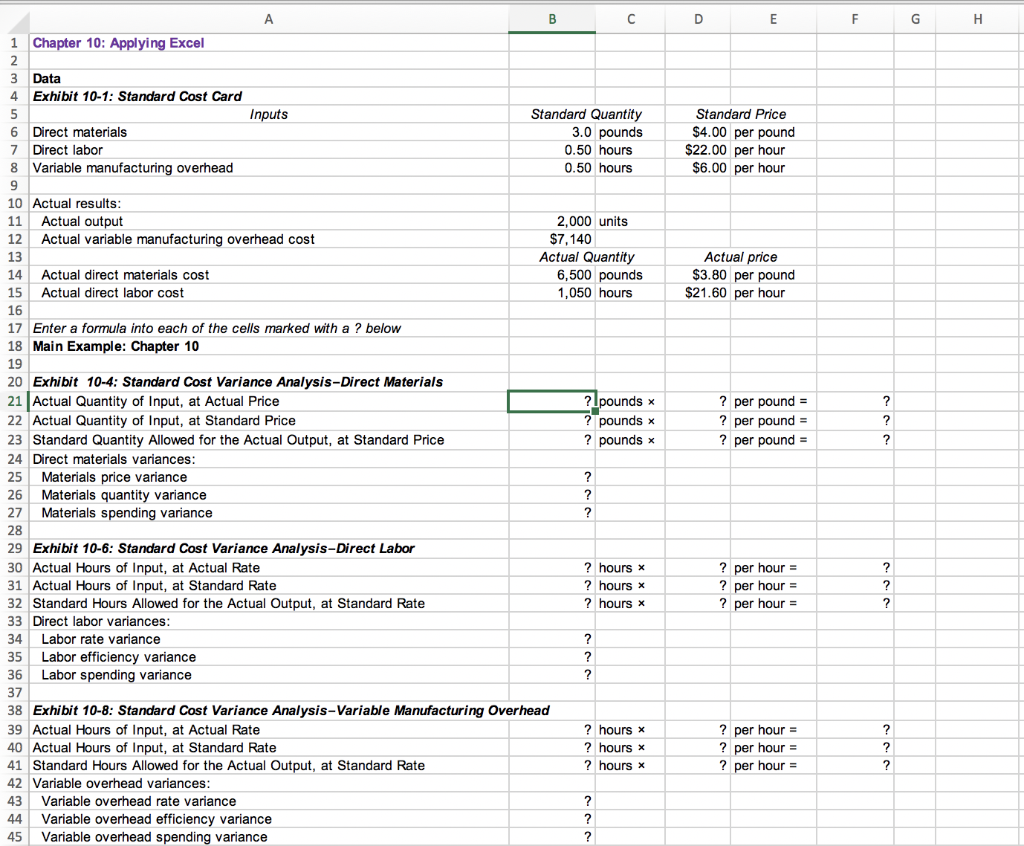Select the '$21.60' actual labor rate cell

[698, 293]
